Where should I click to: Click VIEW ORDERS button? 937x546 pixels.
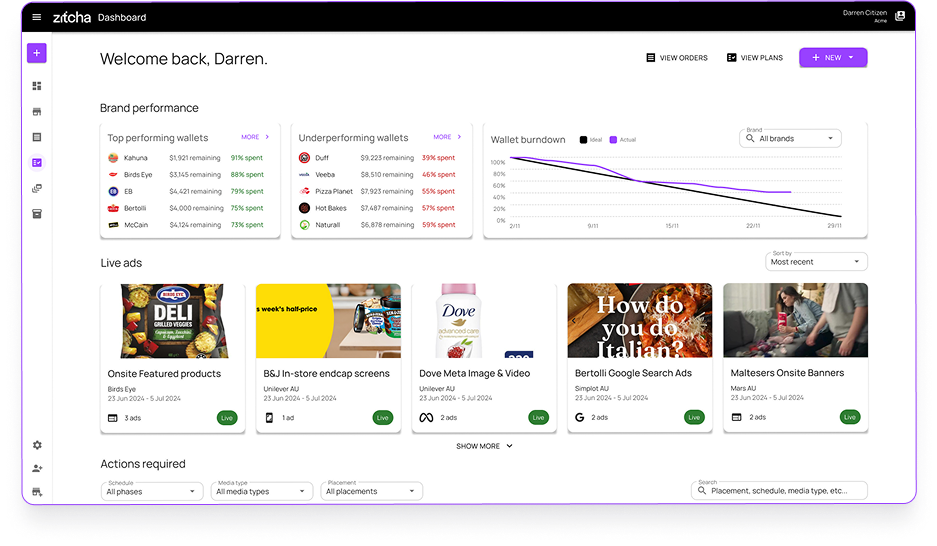[676, 58]
